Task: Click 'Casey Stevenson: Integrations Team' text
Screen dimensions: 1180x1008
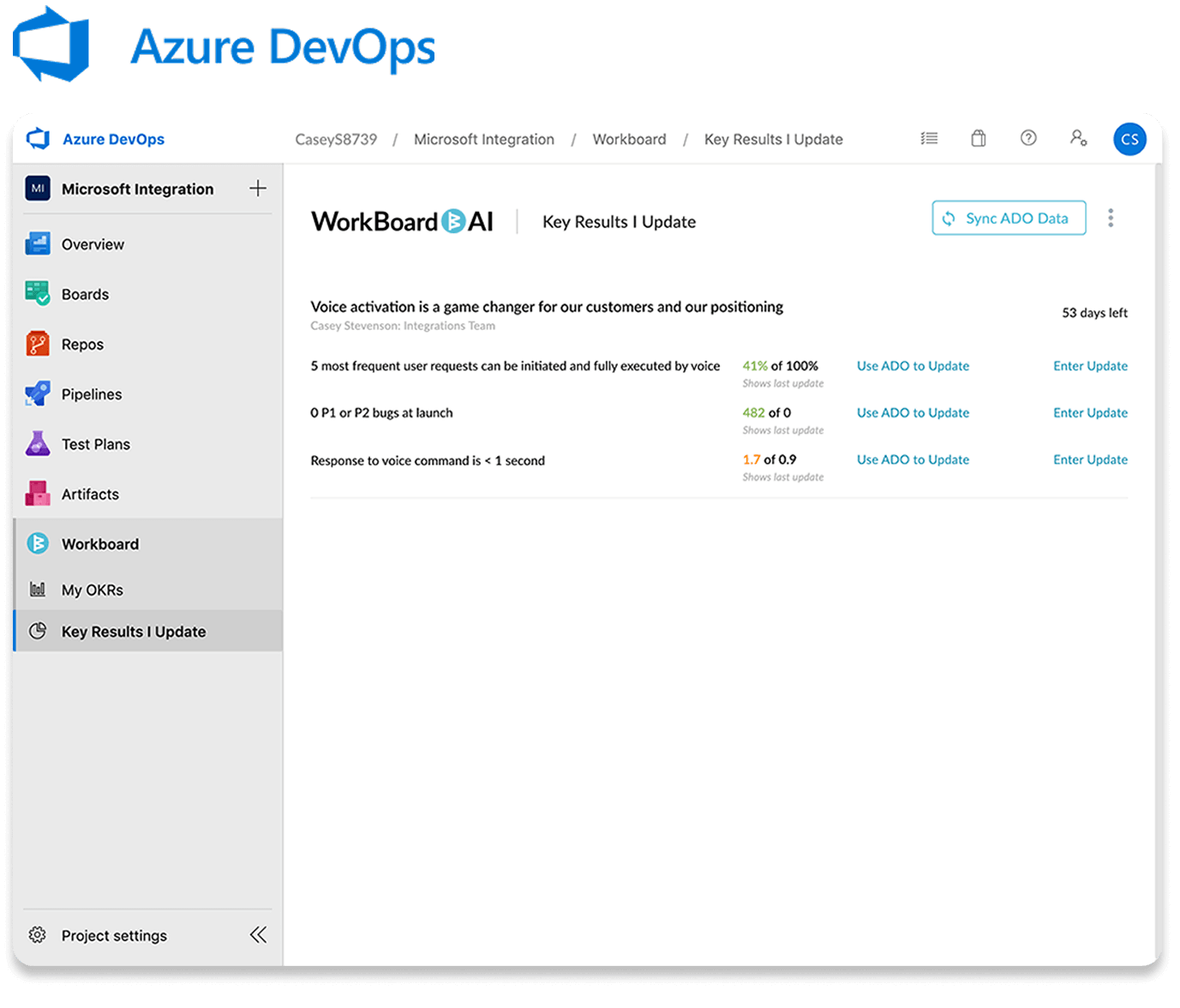Action: pos(403,326)
